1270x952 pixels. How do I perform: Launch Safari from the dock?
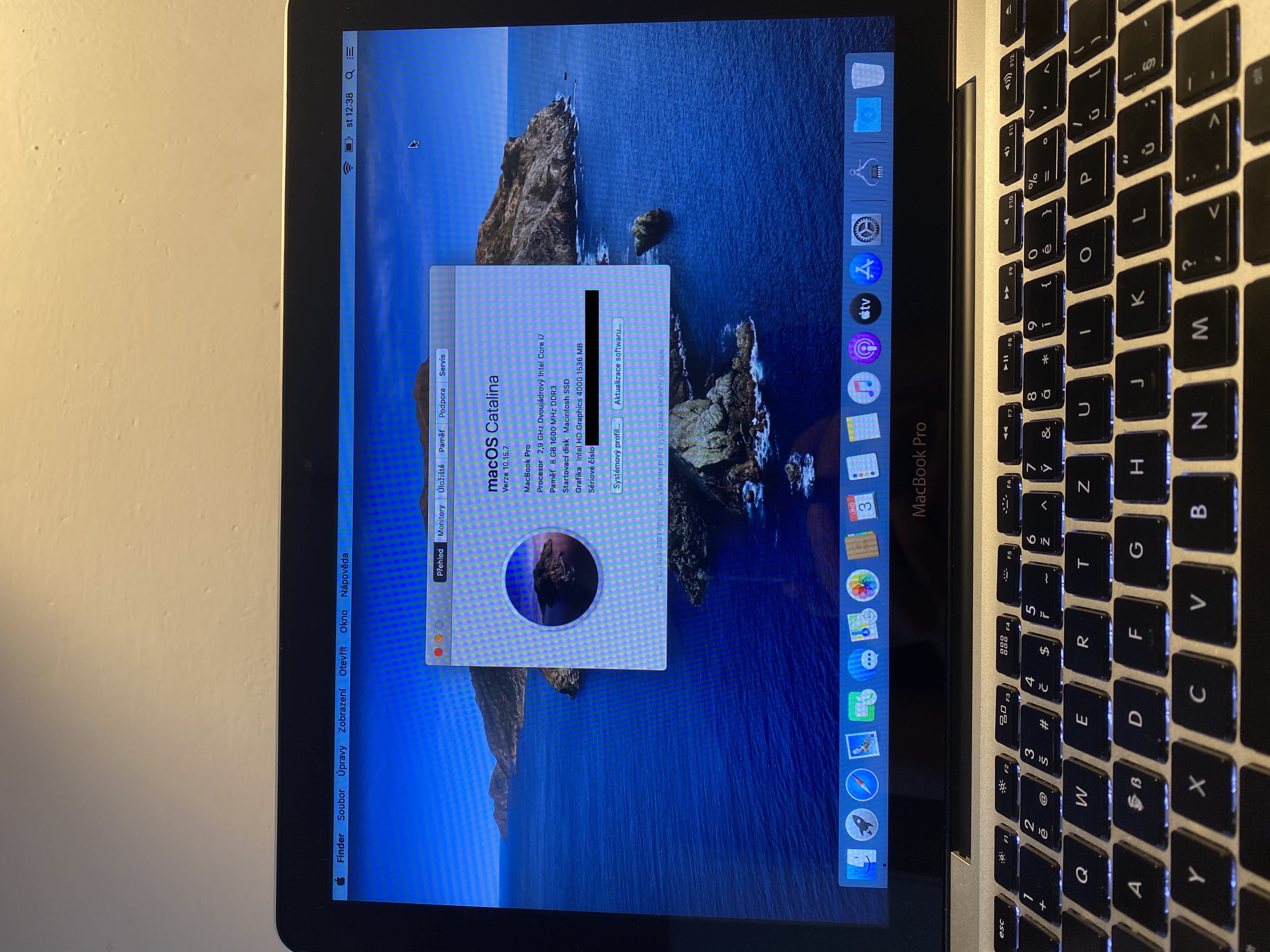(x=862, y=785)
